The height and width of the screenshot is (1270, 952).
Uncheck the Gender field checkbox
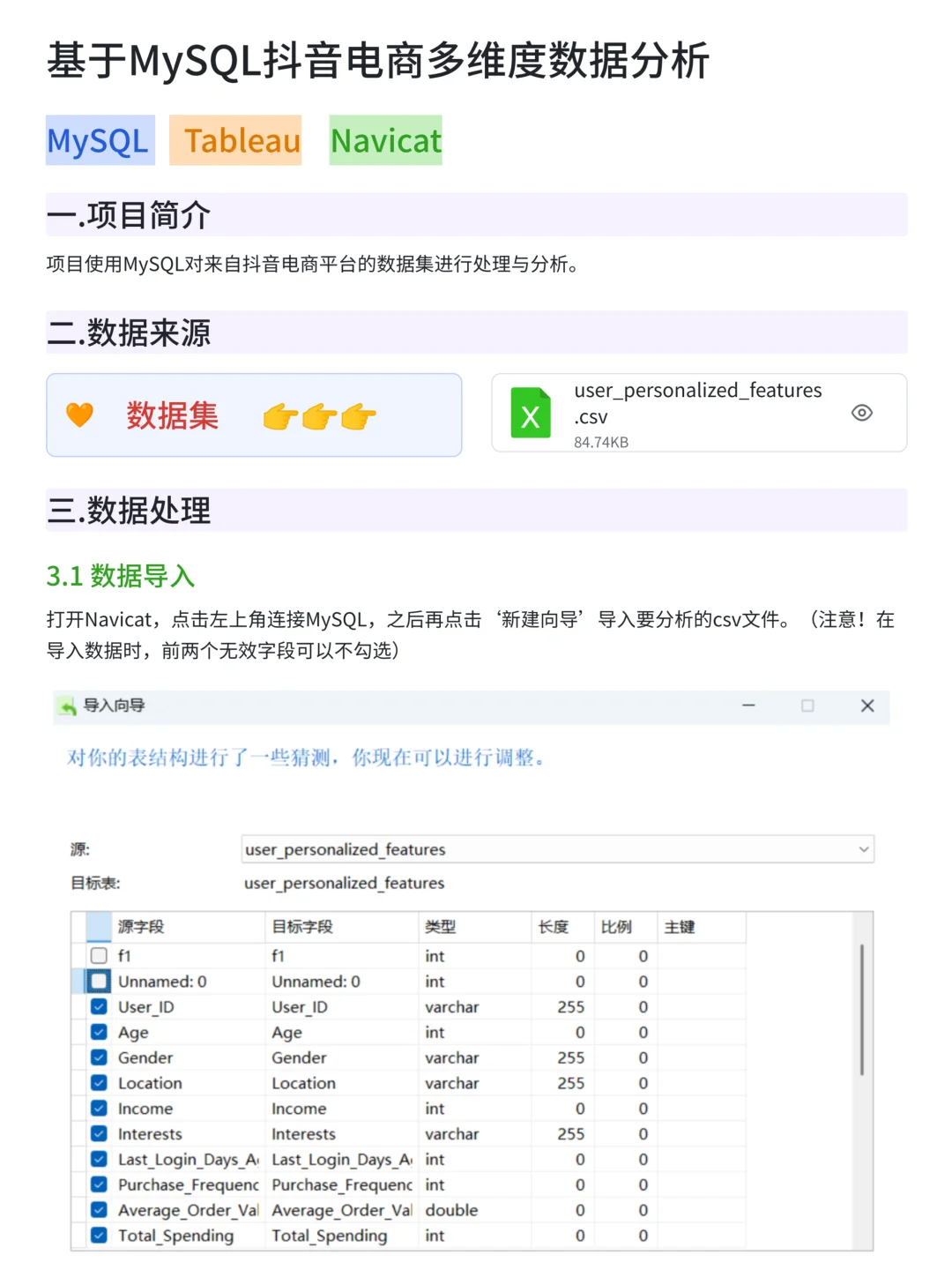[99, 1057]
